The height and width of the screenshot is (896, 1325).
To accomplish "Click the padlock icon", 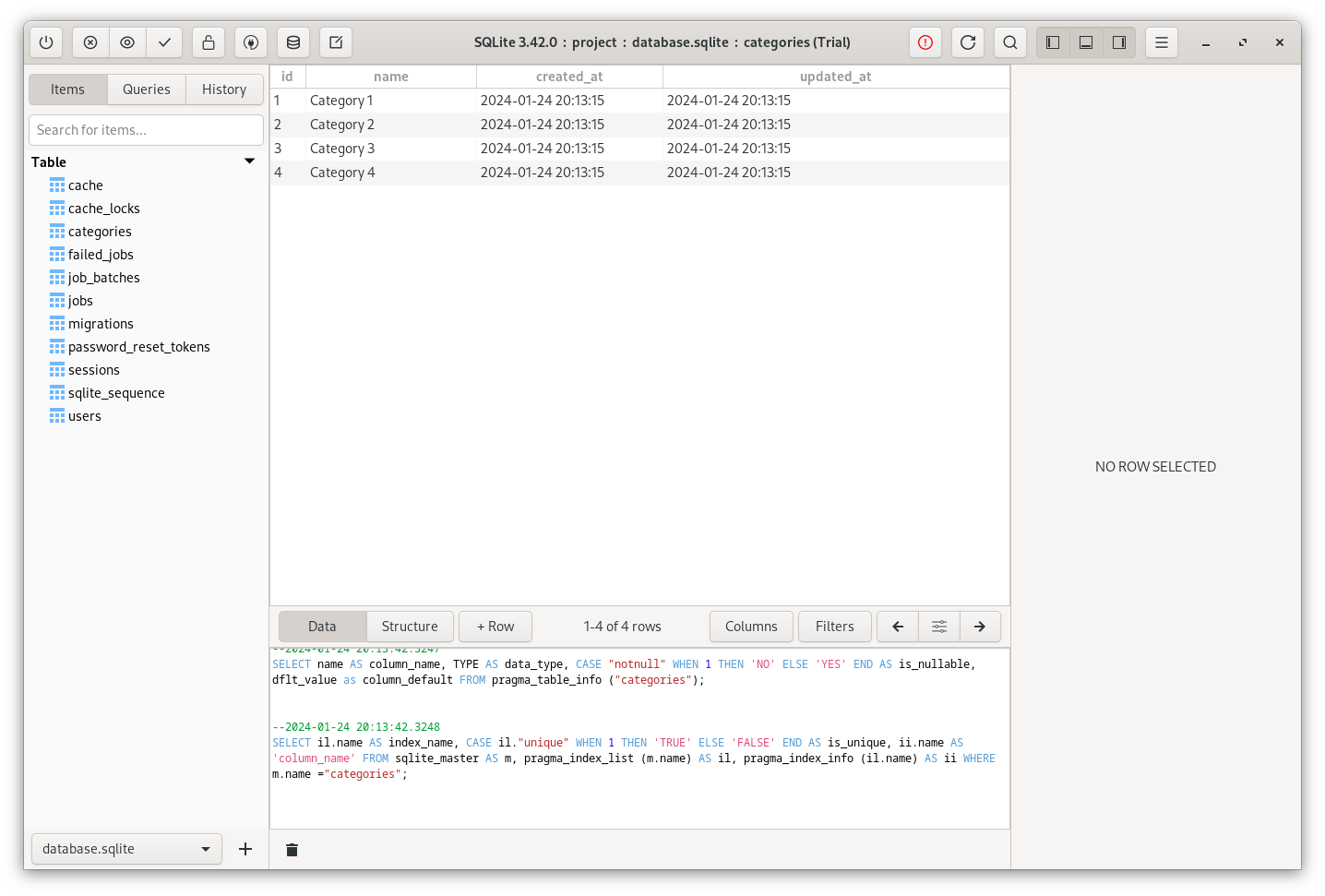I will pyautogui.click(x=209, y=42).
